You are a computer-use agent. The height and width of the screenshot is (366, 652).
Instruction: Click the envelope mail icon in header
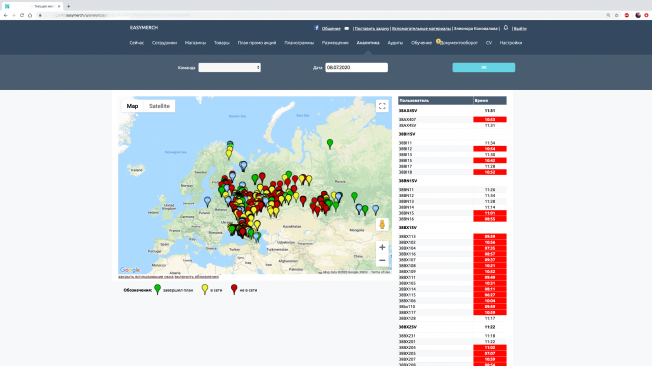(347, 28)
